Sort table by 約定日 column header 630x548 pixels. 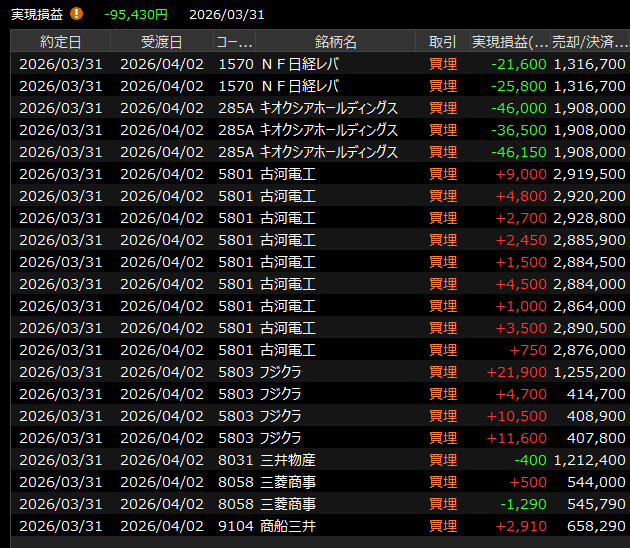coord(60,41)
